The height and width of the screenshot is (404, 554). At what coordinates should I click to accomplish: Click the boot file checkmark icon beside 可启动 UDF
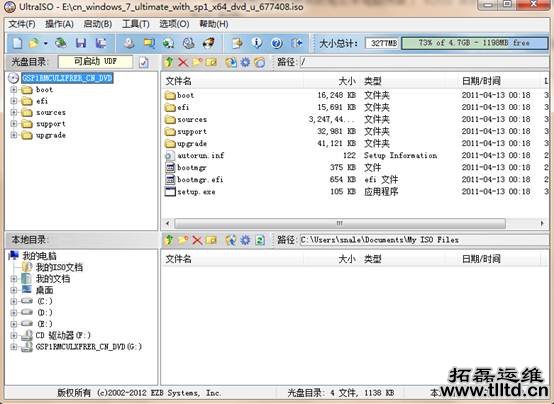tap(143, 62)
